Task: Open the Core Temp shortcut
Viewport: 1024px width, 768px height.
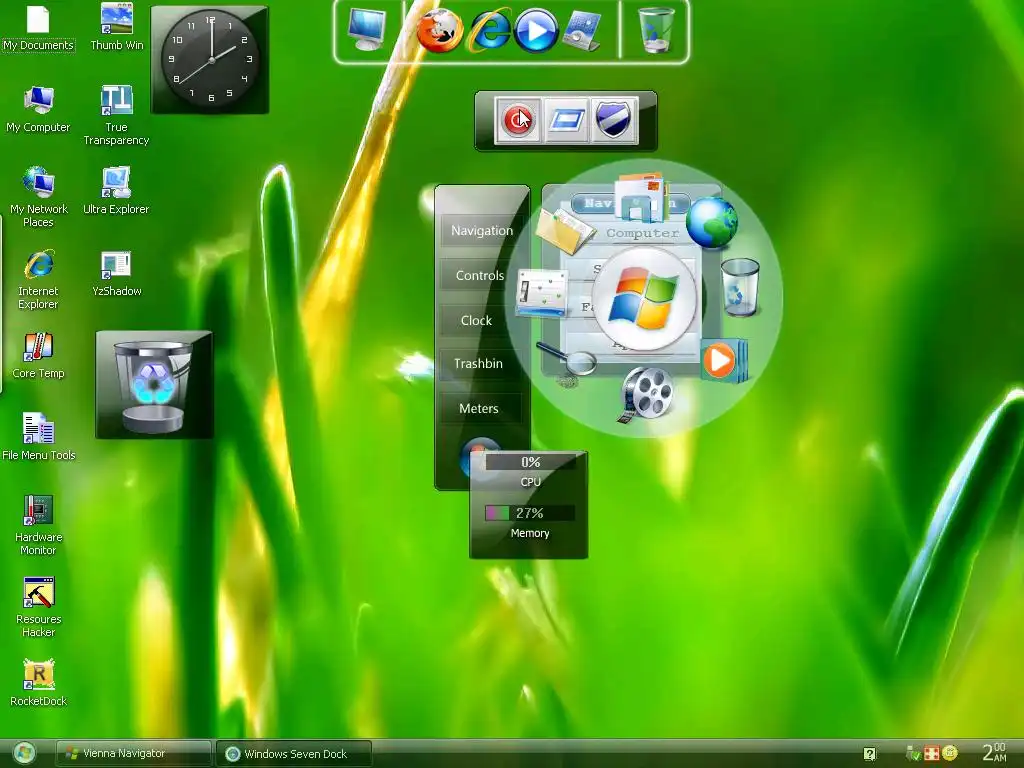Action: click(x=38, y=356)
